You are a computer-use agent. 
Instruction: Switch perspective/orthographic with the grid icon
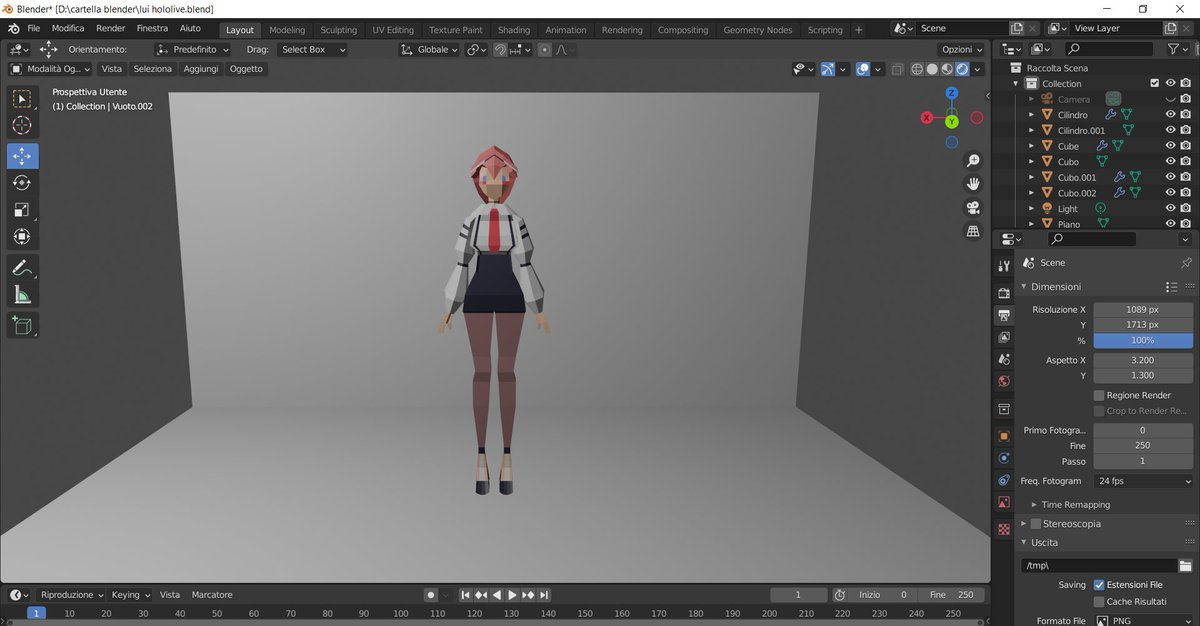click(x=973, y=231)
